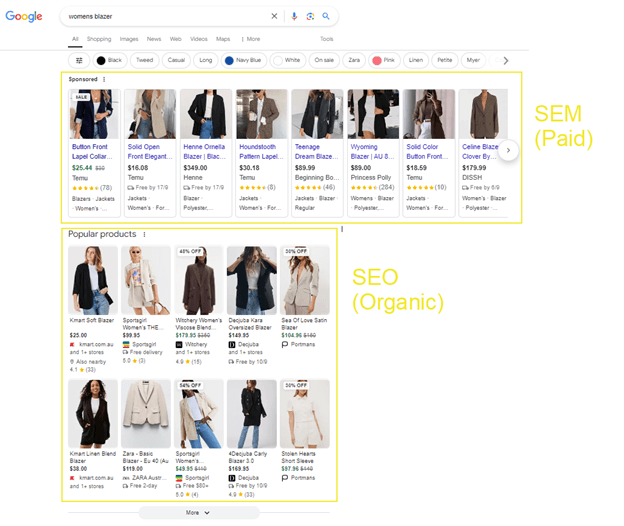
Task: Click the Kmart Soft Blazer title
Action: 92,320
